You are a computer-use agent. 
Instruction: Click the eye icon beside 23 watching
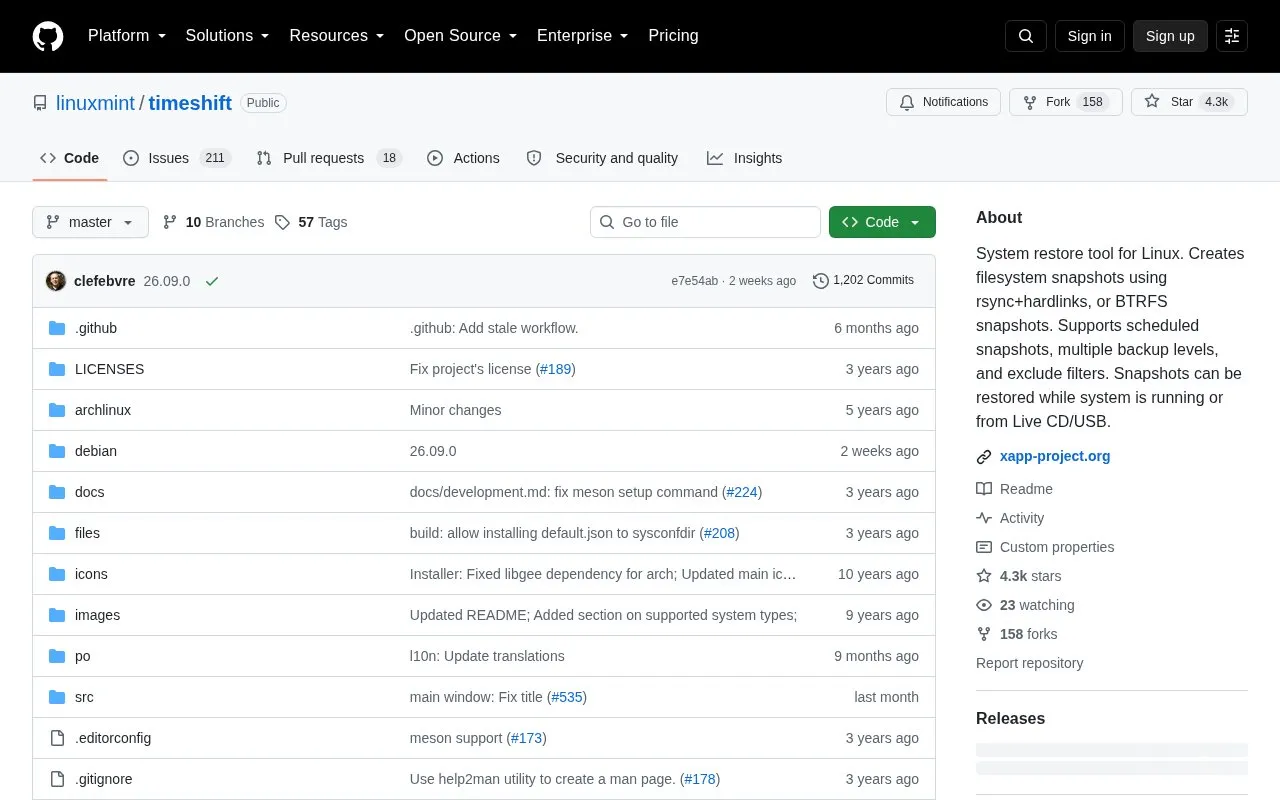(984, 605)
